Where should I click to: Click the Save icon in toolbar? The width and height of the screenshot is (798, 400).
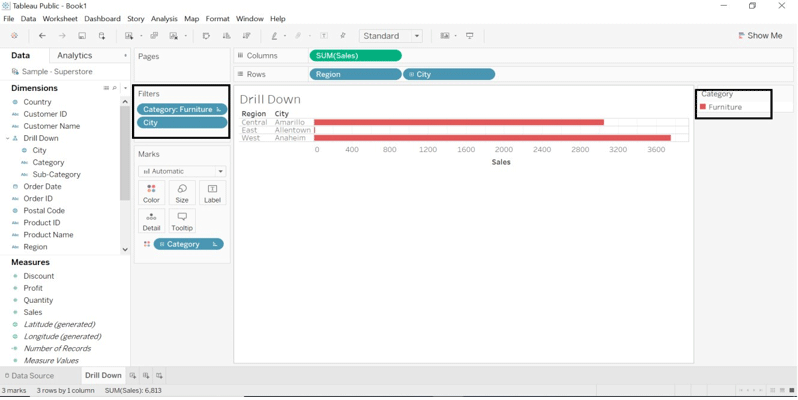coord(82,36)
